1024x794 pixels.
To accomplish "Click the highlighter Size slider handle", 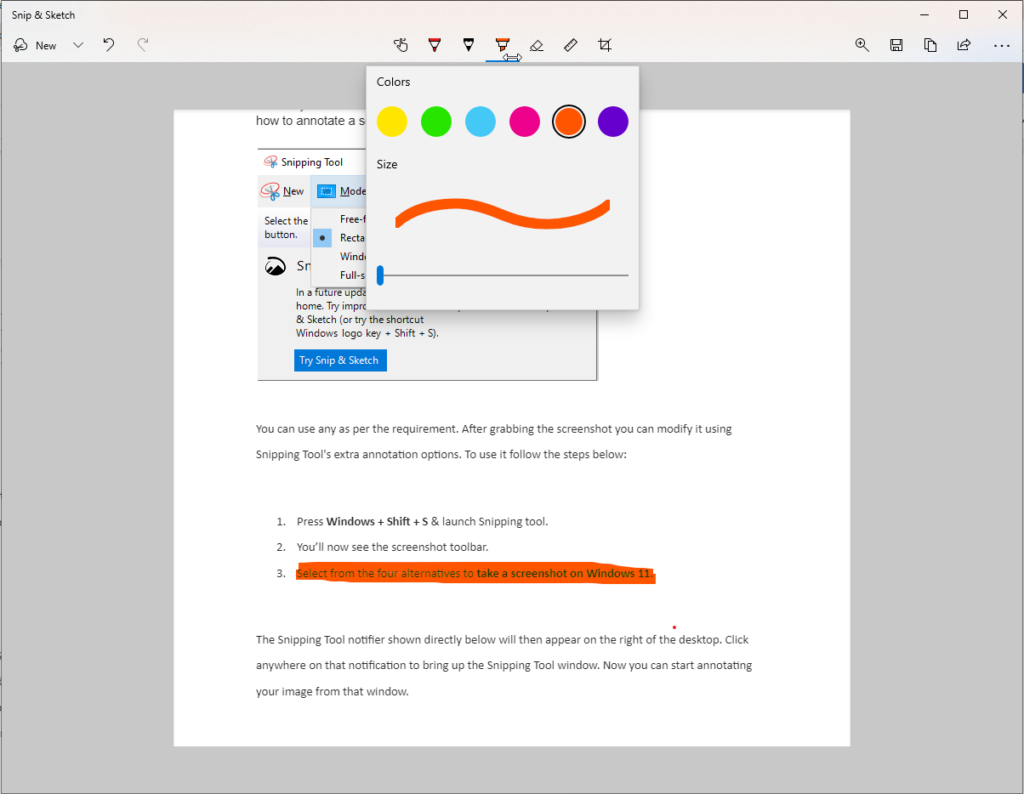I will pos(380,276).
